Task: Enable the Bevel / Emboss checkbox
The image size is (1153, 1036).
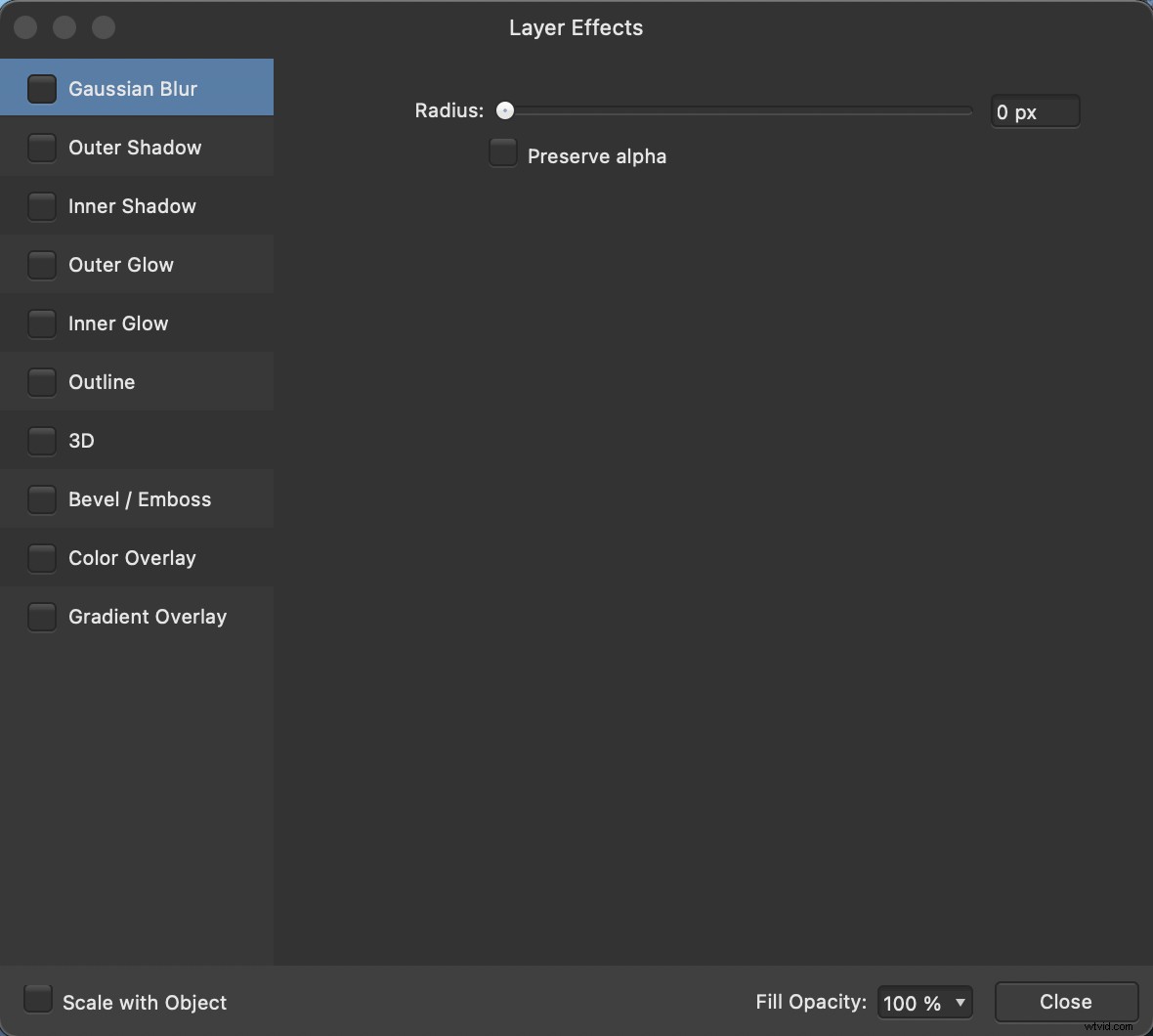Action: point(42,499)
